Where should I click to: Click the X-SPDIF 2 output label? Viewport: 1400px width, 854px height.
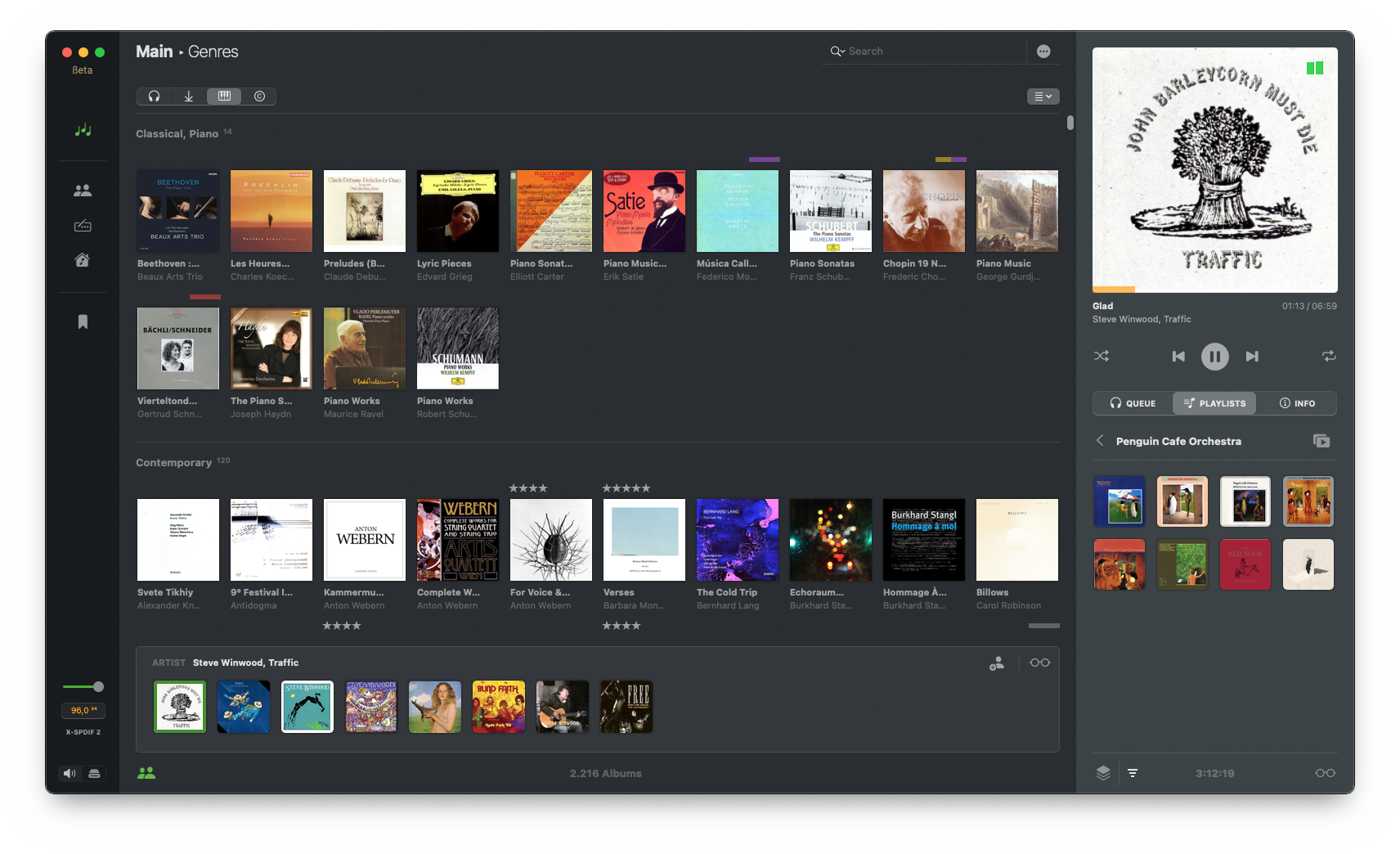(83, 732)
